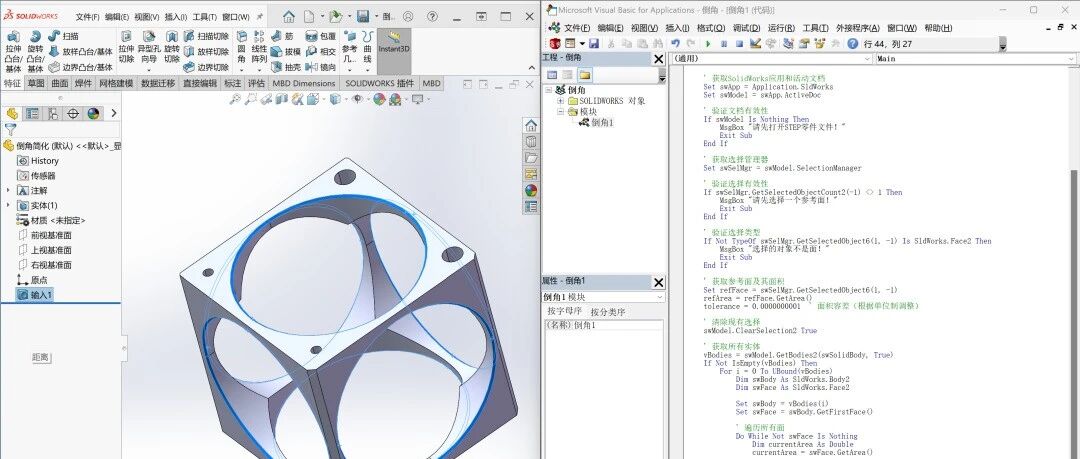
Task: Open VBA 运行(R) run menu
Action: pyautogui.click(x=780, y=28)
